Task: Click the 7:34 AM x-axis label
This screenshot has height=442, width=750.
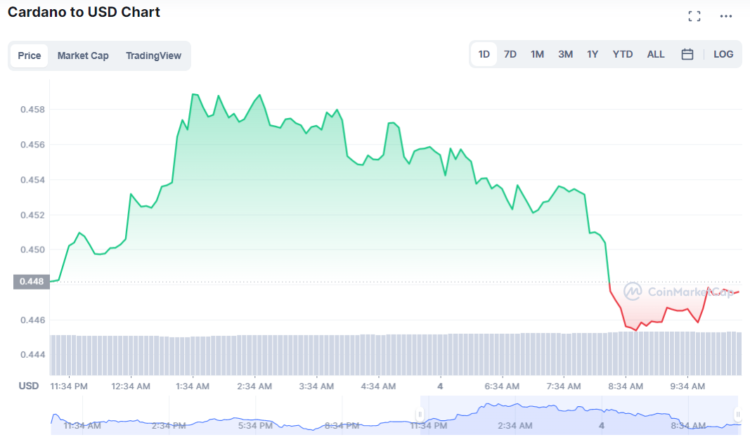Action: (563, 386)
